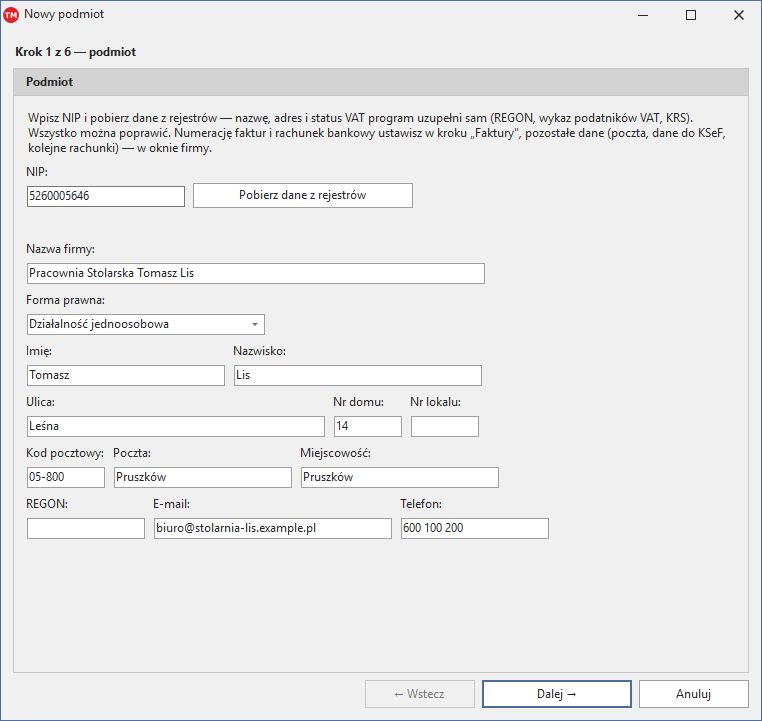
Task: Click the Krok 1 z 6 heading
Action: coord(75,52)
